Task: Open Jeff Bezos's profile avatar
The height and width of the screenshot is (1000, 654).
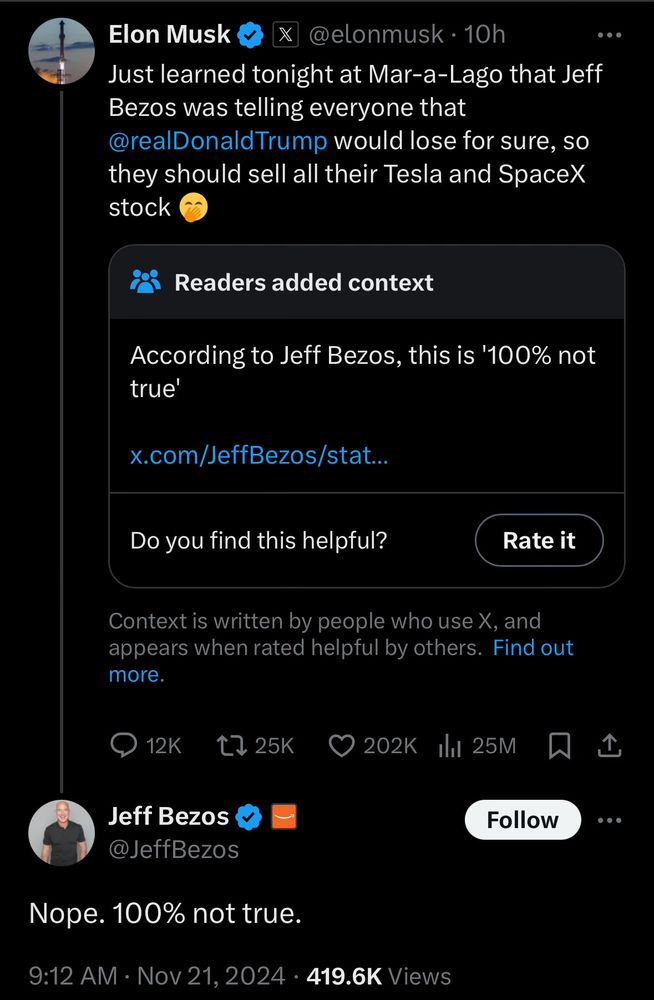Action: pos(62,832)
